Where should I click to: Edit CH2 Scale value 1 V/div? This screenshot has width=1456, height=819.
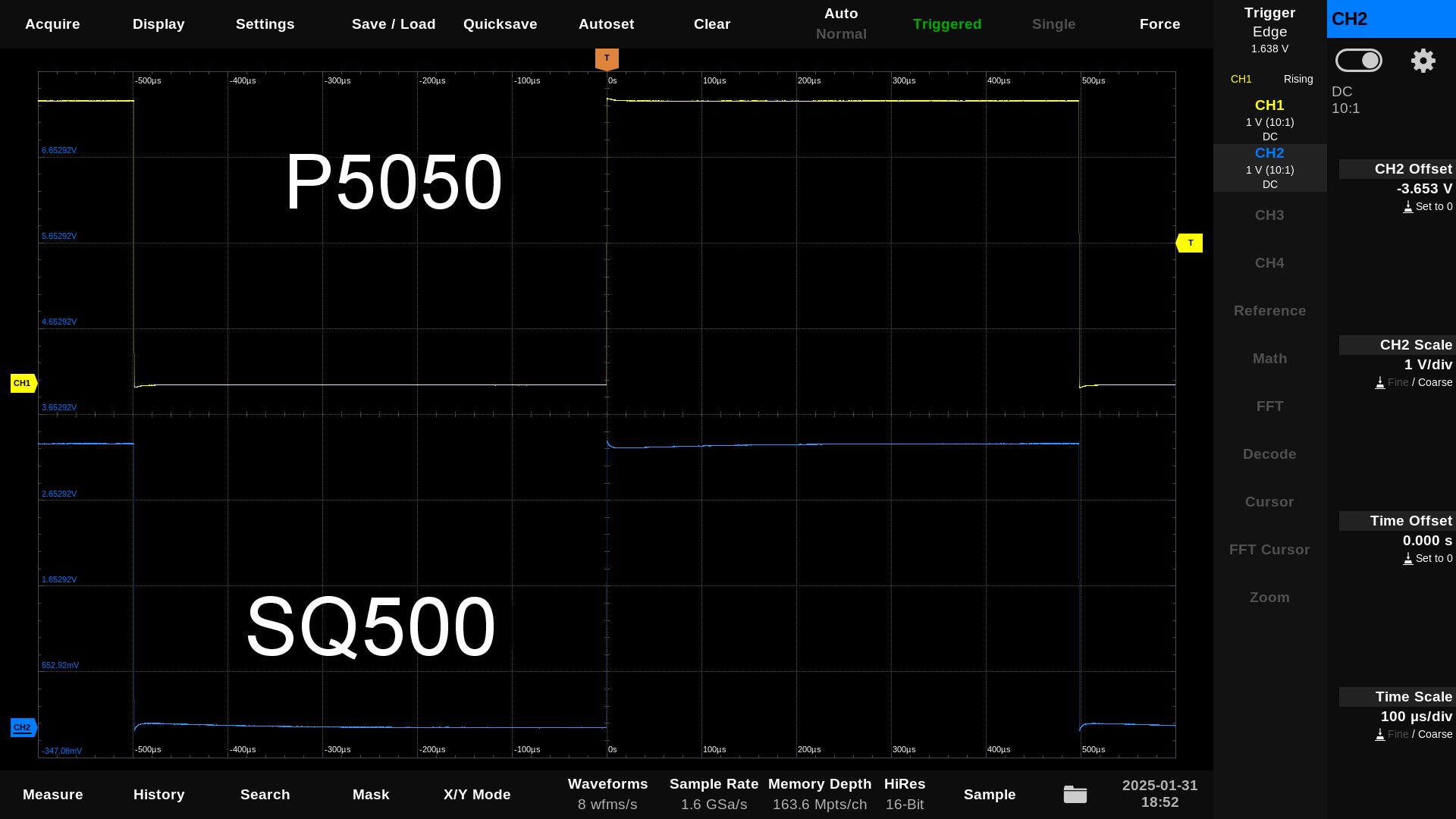1428,365
